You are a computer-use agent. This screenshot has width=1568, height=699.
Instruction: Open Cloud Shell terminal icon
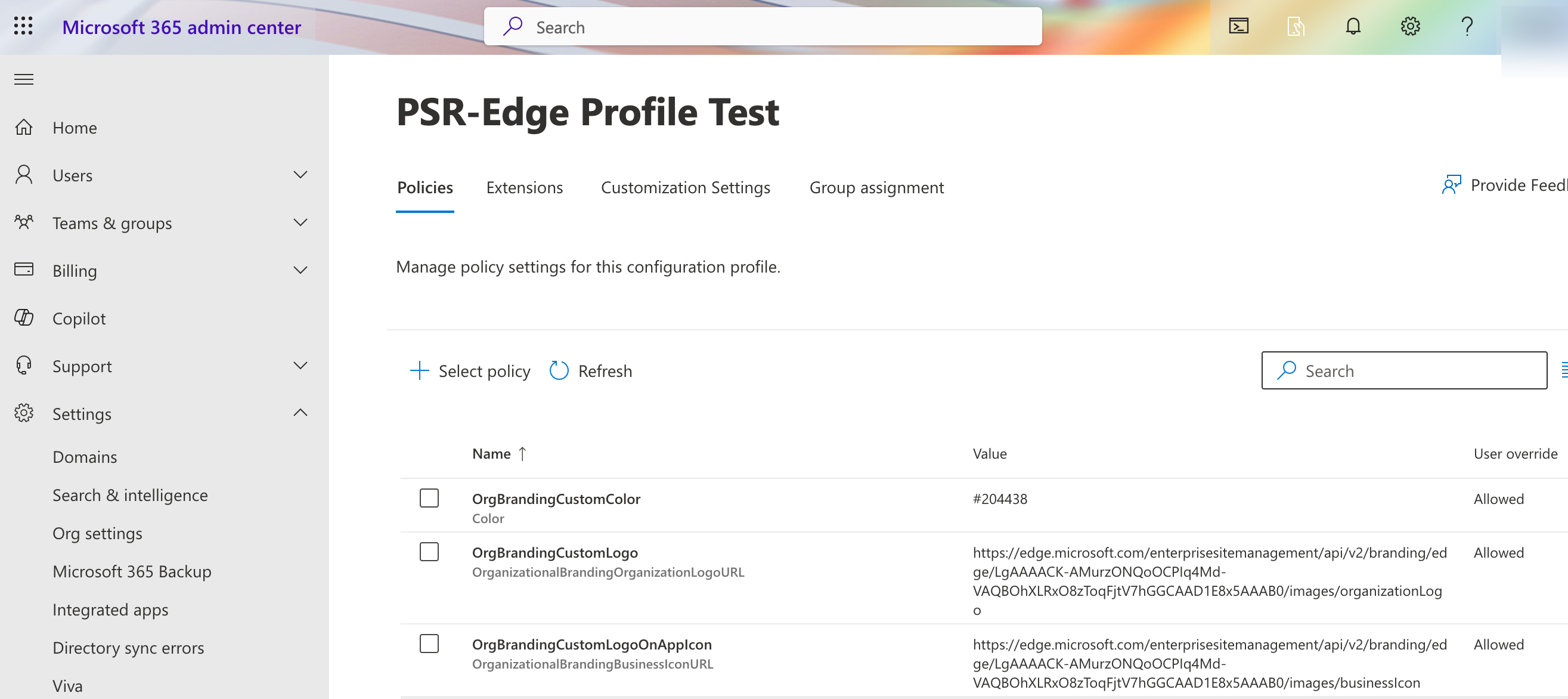click(1238, 26)
